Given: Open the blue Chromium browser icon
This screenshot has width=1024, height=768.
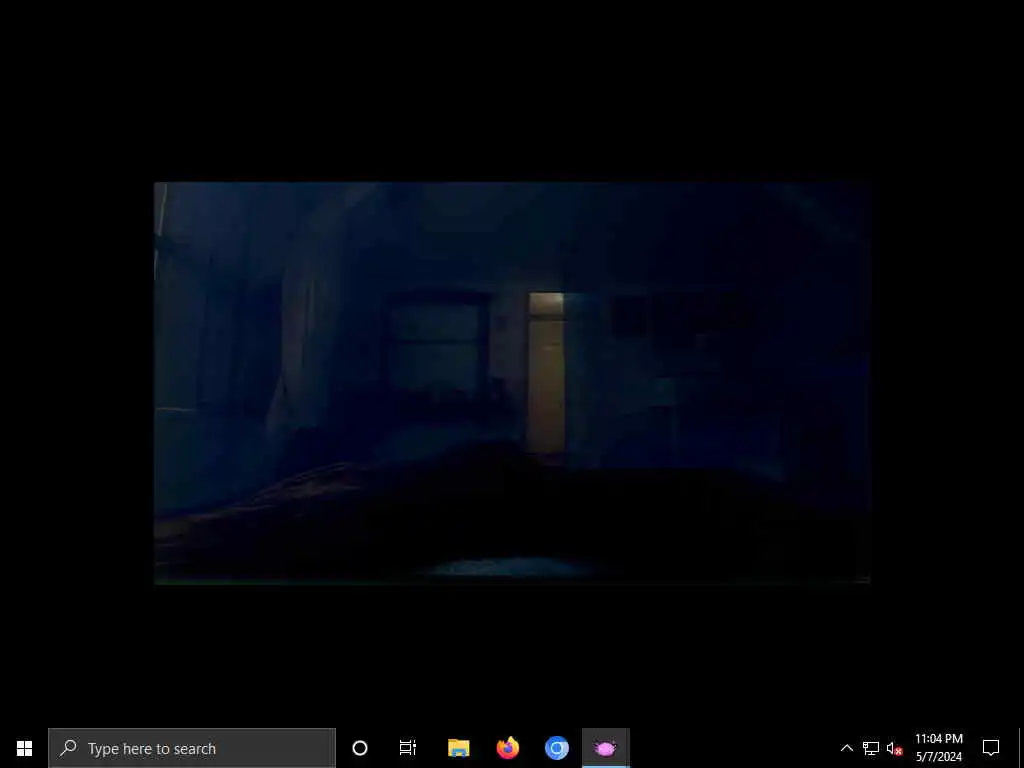Looking at the screenshot, I should point(556,748).
